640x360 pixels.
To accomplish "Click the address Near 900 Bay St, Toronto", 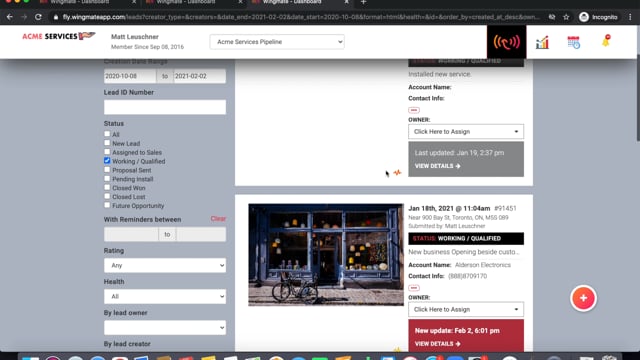I will coord(458,218).
